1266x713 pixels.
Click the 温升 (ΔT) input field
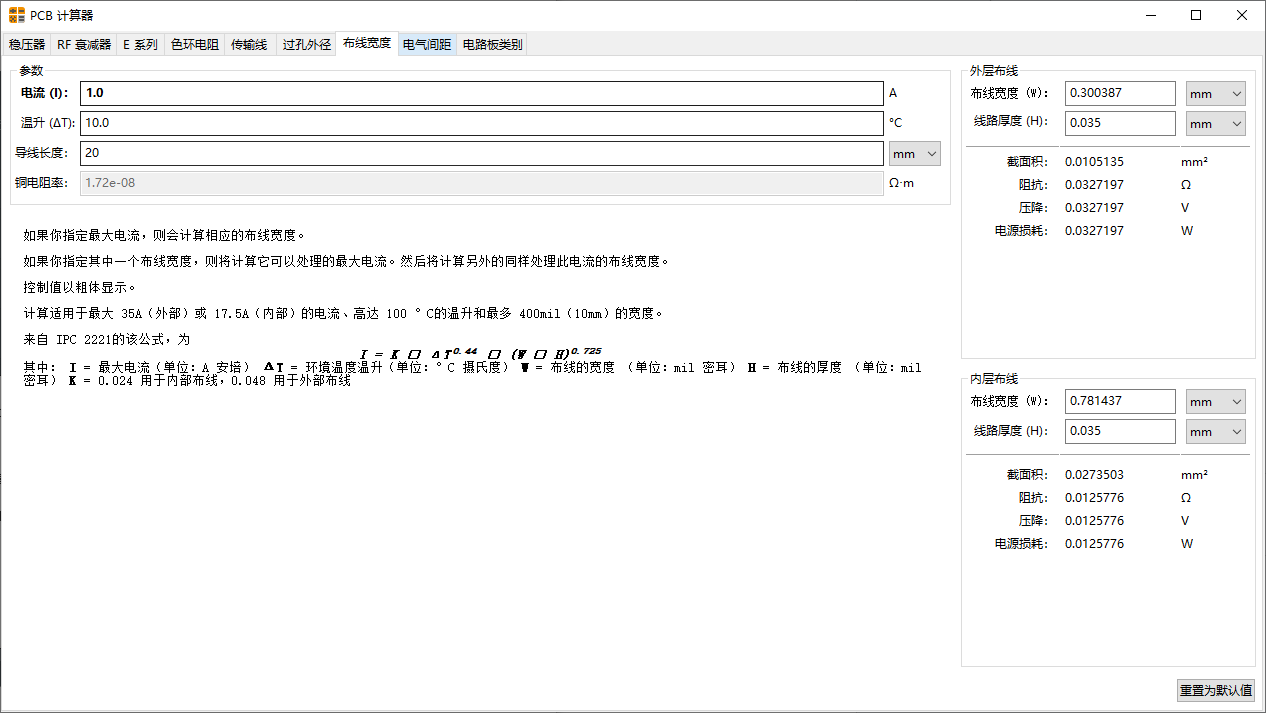coord(481,123)
